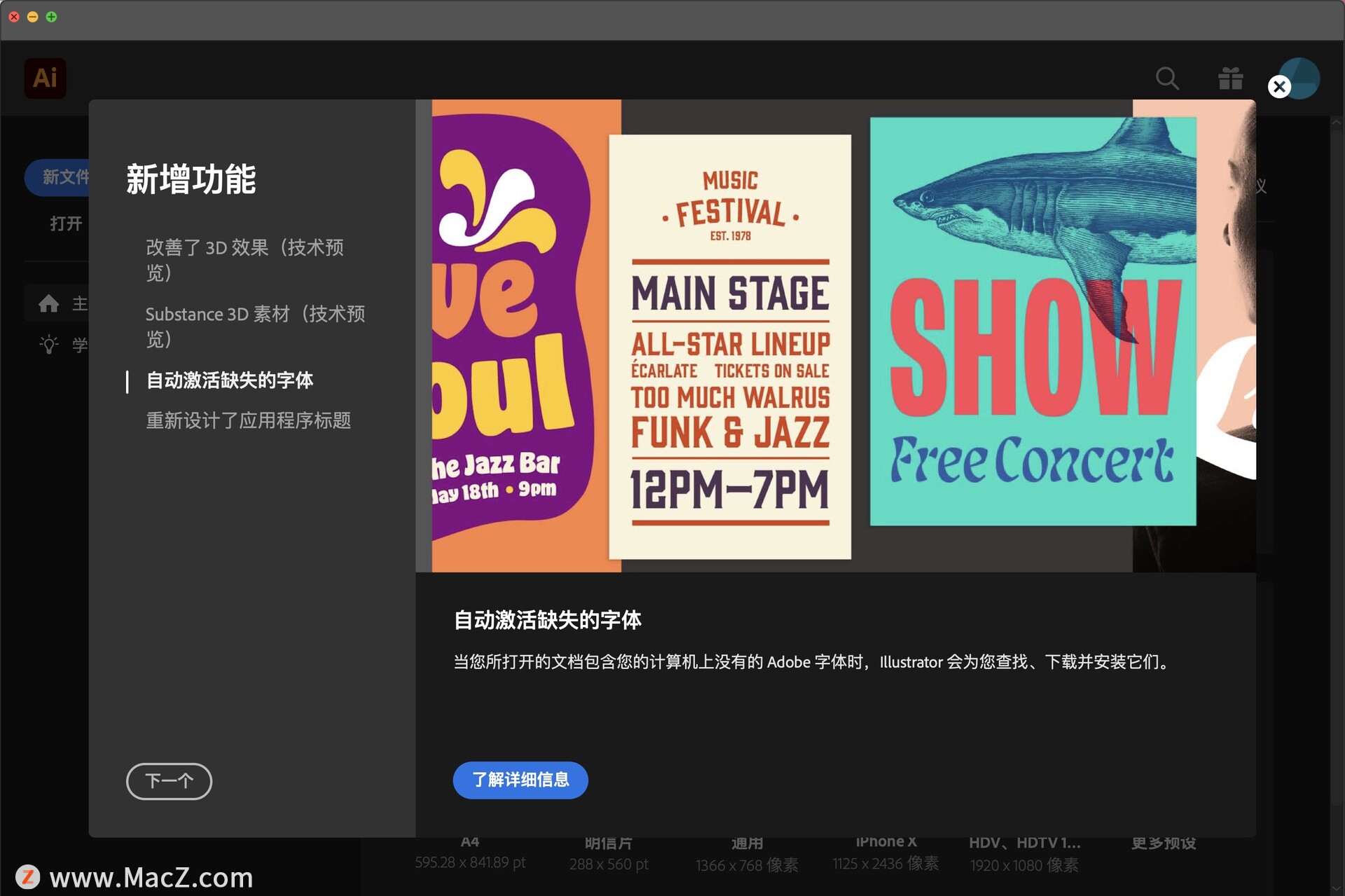Click the 下一个 next button
This screenshot has width=1345, height=896.
(169, 780)
